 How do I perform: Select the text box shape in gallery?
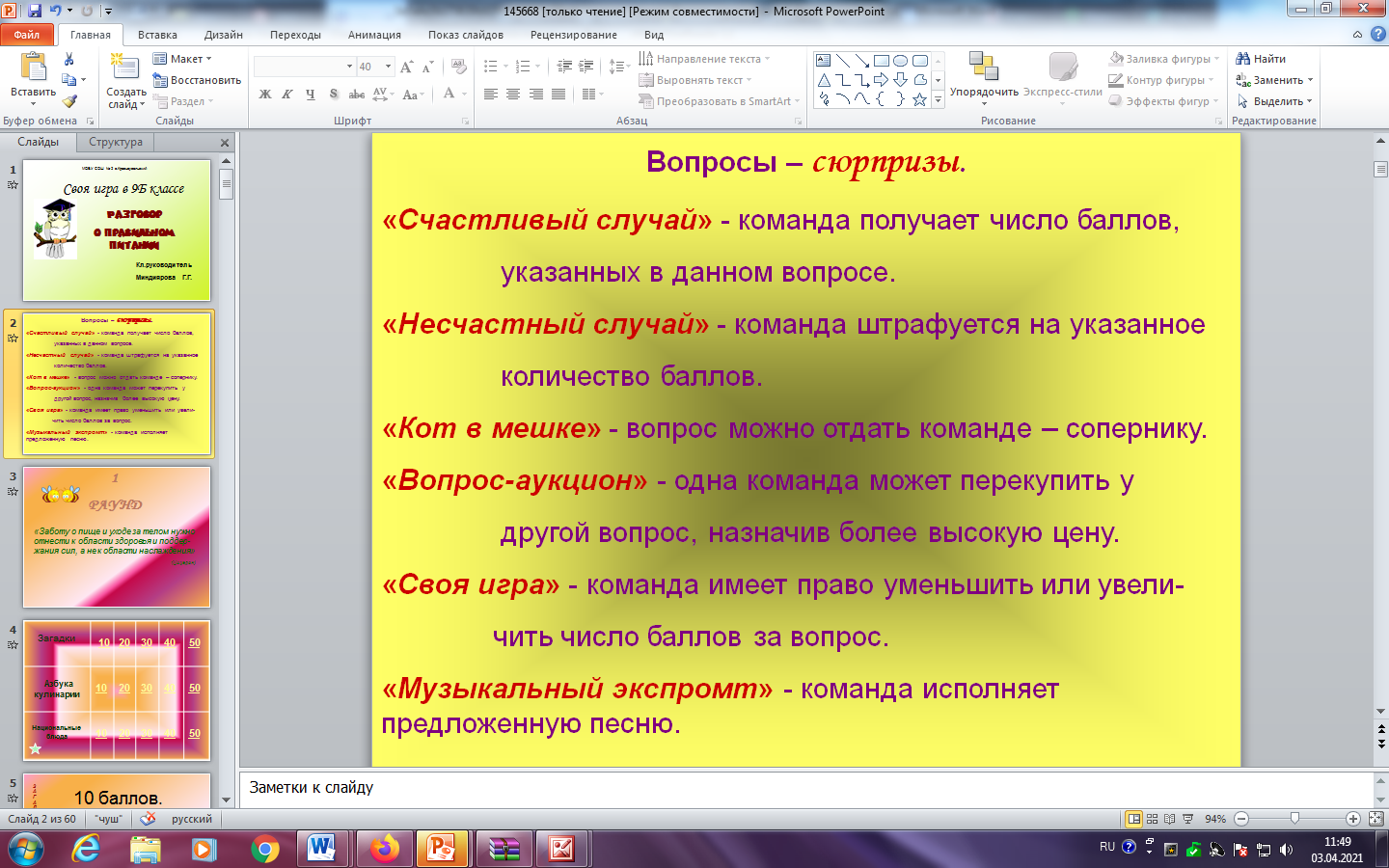(824, 60)
